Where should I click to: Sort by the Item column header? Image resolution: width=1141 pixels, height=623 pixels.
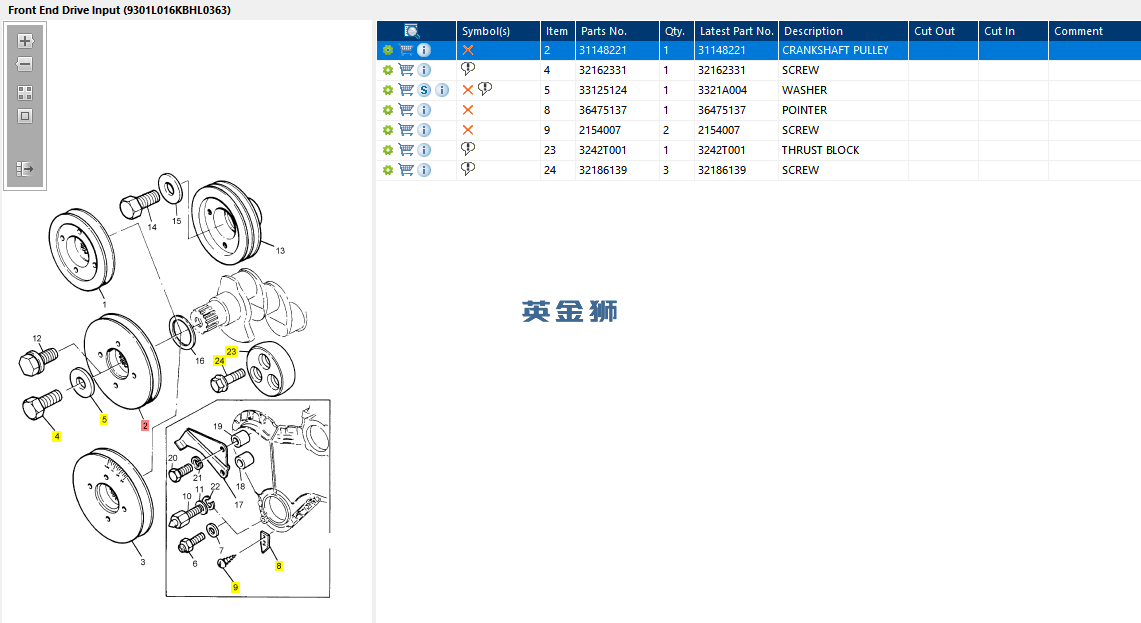557,31
